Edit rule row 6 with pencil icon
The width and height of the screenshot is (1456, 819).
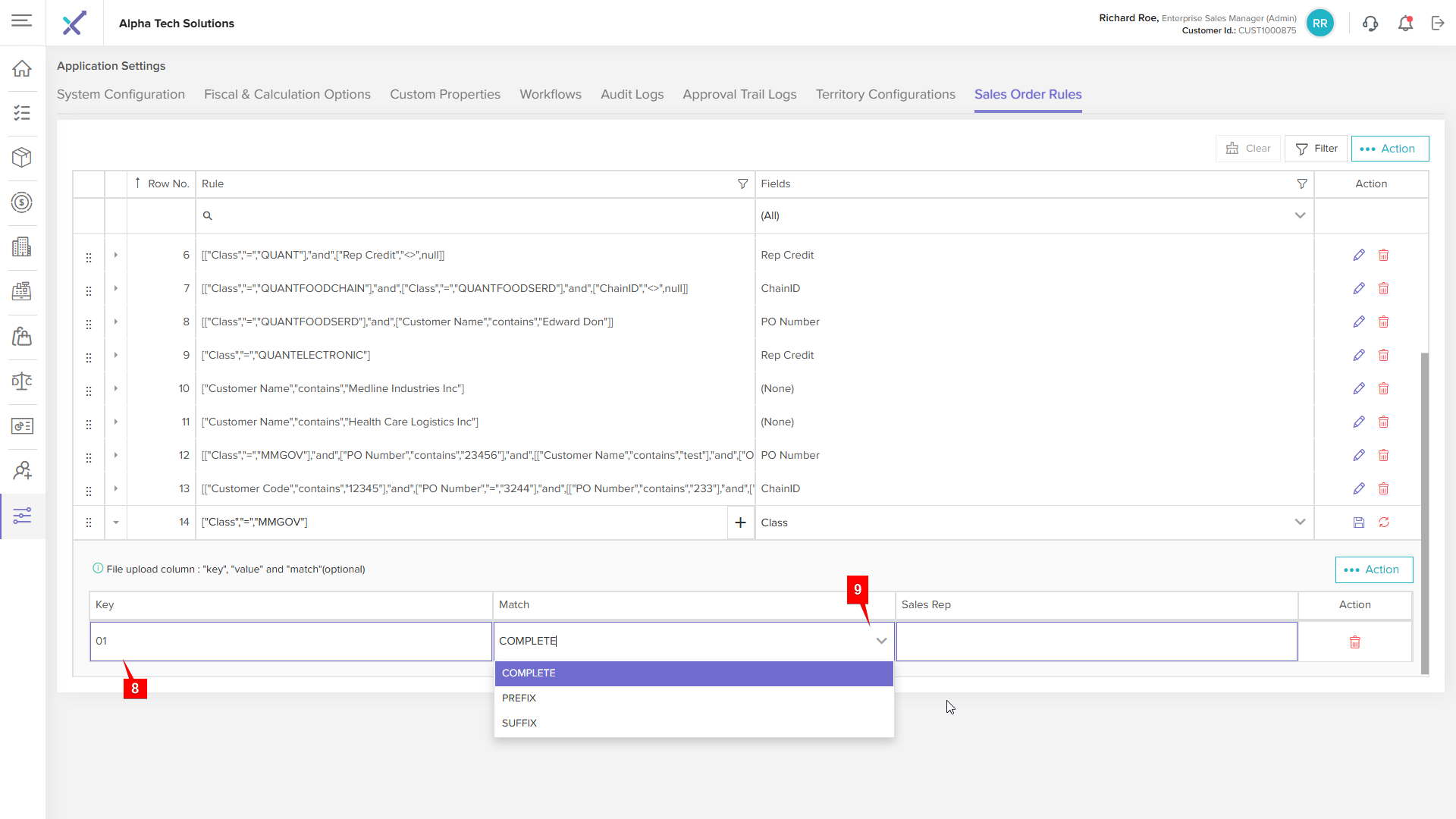pos(1358,256)
